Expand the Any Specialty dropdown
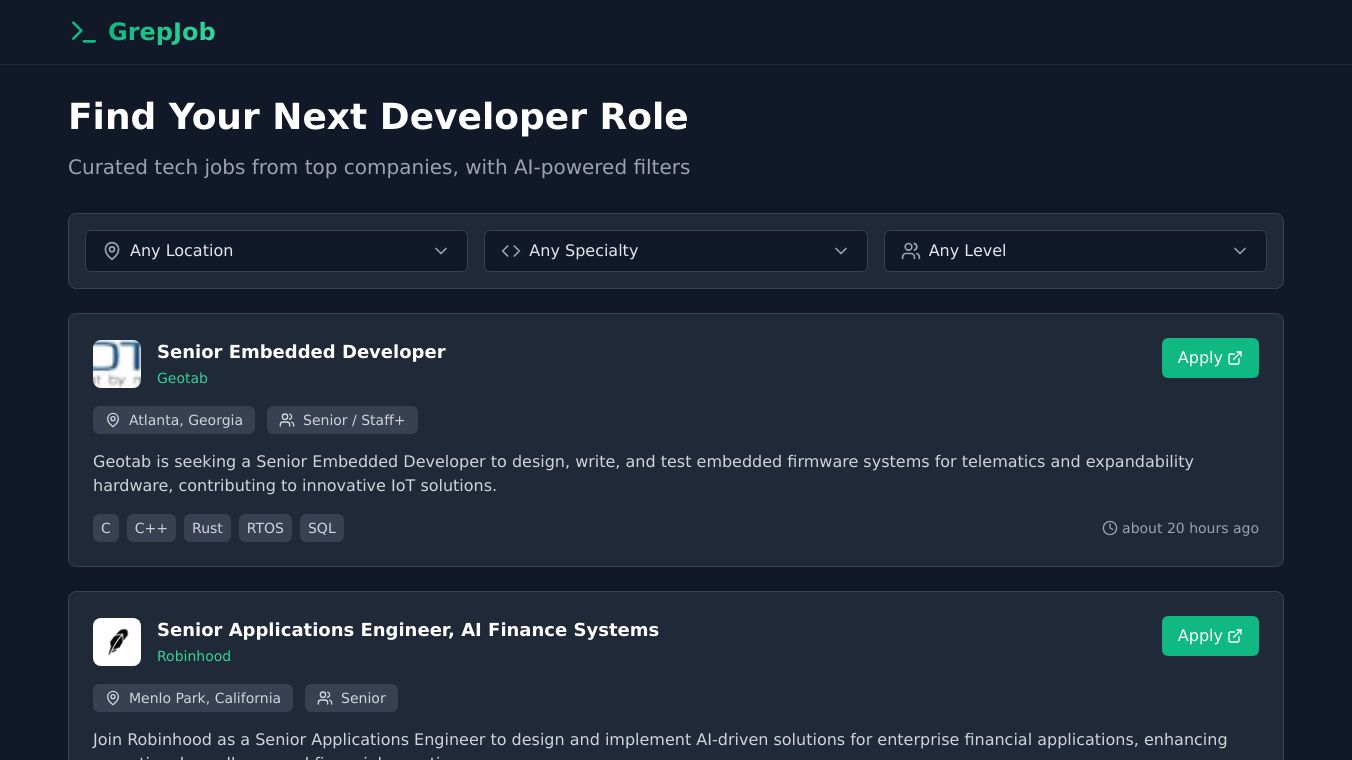This screenshot has width=1352, height=760. click(675, 251)
